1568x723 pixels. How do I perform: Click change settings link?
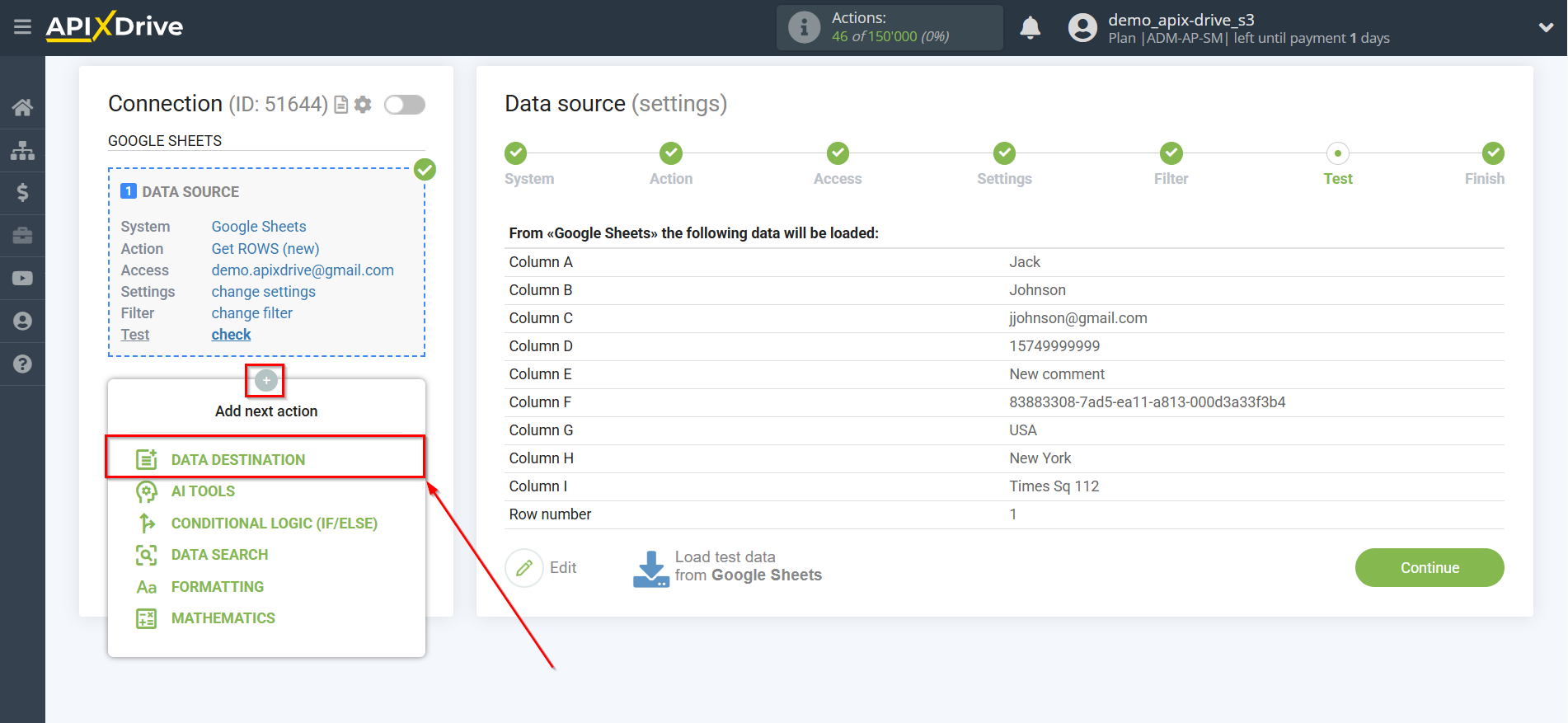coord(263,292)
